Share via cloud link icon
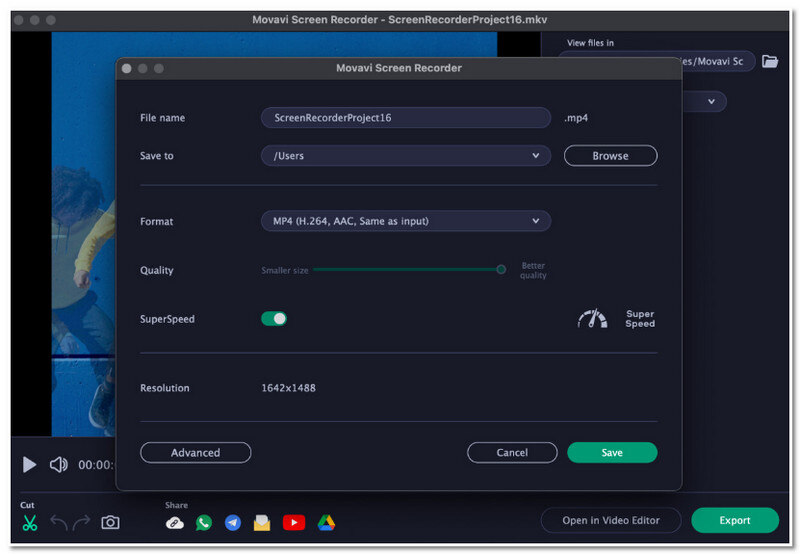 [175, 522]
